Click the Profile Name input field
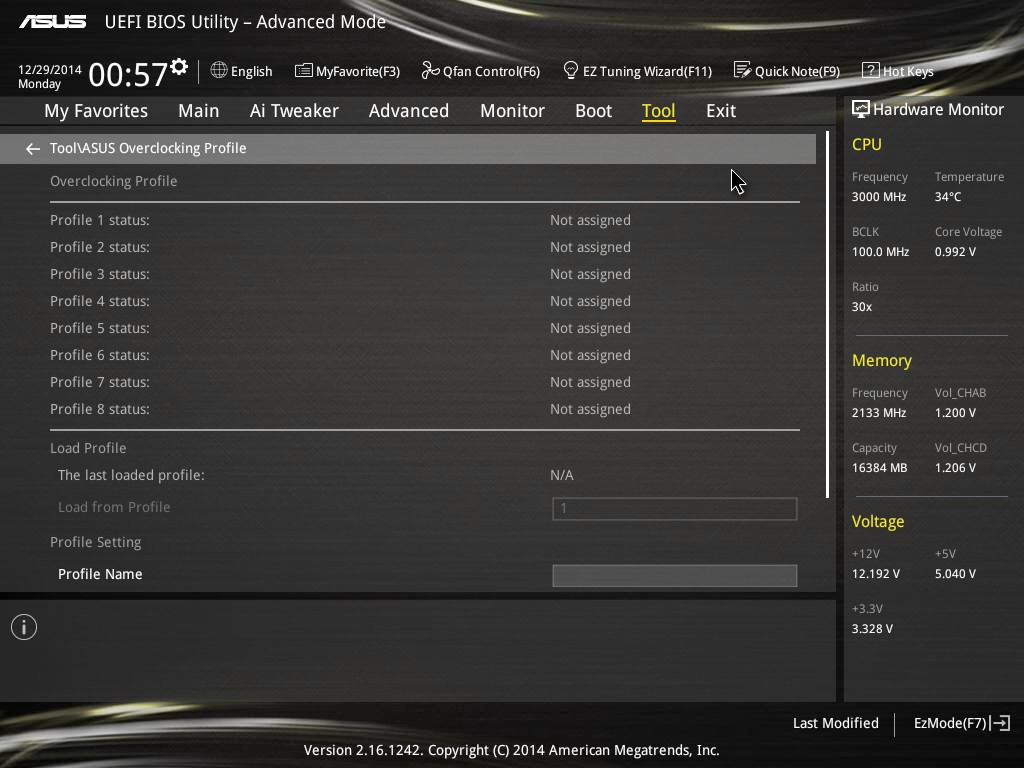This screenshot has width=1024, height=768. coord(675,575)
